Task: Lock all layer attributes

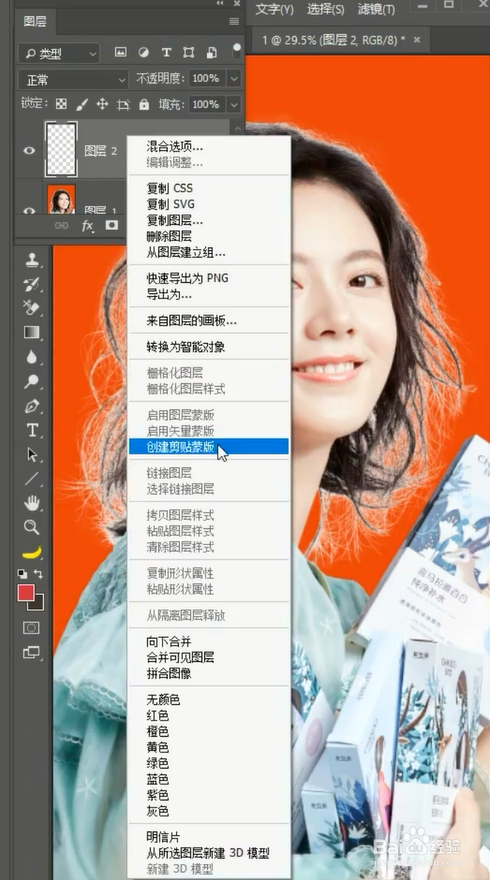Action: [144, 104]
